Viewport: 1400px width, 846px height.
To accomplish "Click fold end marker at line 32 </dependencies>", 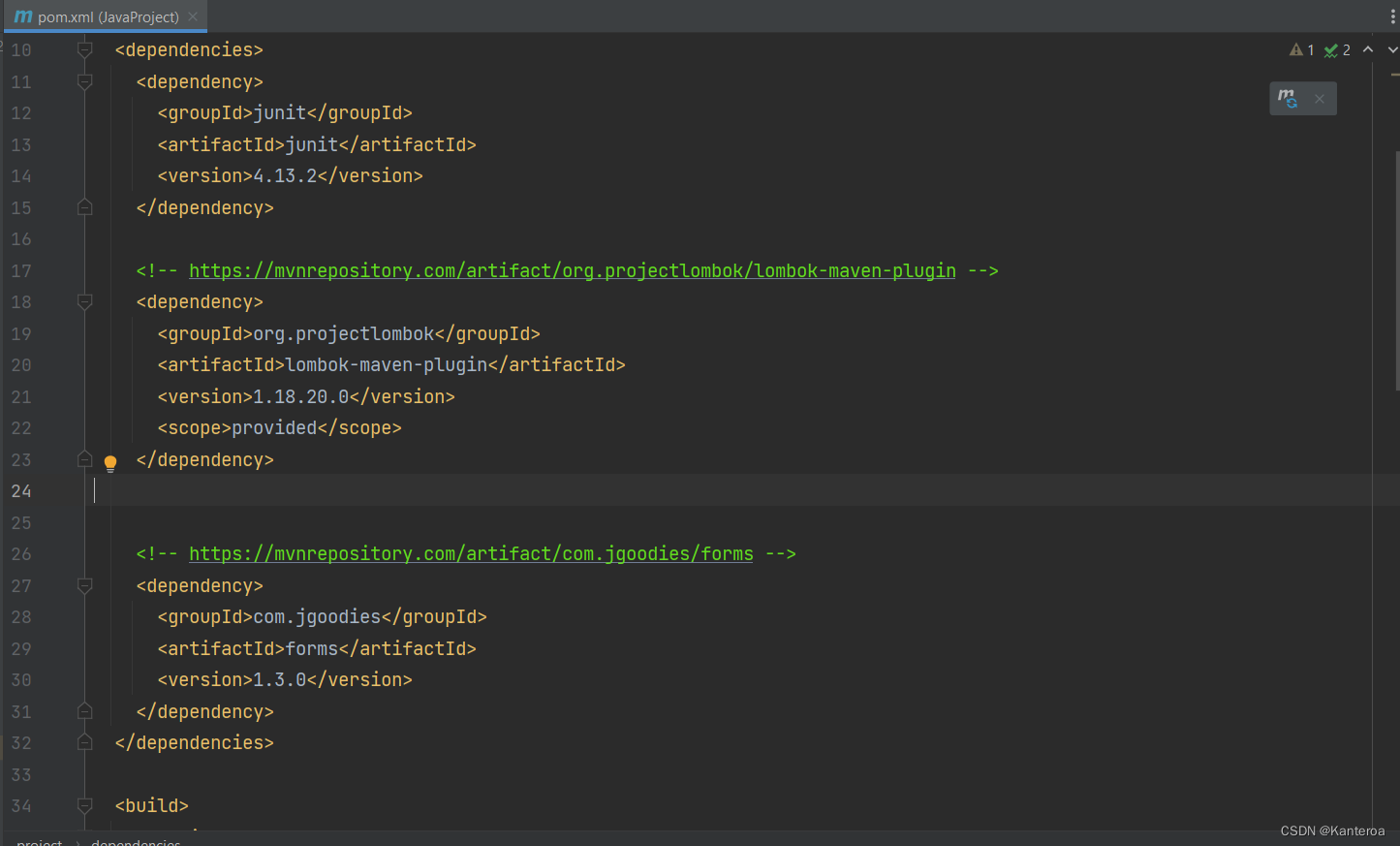I will [x=85, y=742].
